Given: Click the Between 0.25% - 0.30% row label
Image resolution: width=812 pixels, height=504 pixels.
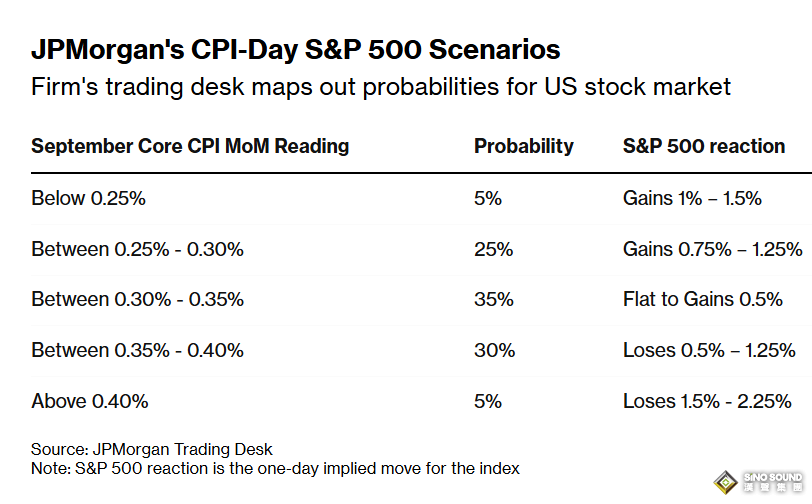Looking at the screenshot, I should [x=137, y=249].
